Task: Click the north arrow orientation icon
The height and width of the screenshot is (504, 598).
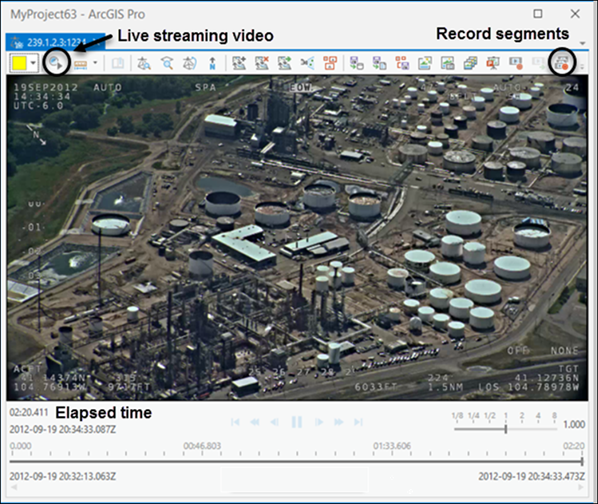Action: coord(212,63)
